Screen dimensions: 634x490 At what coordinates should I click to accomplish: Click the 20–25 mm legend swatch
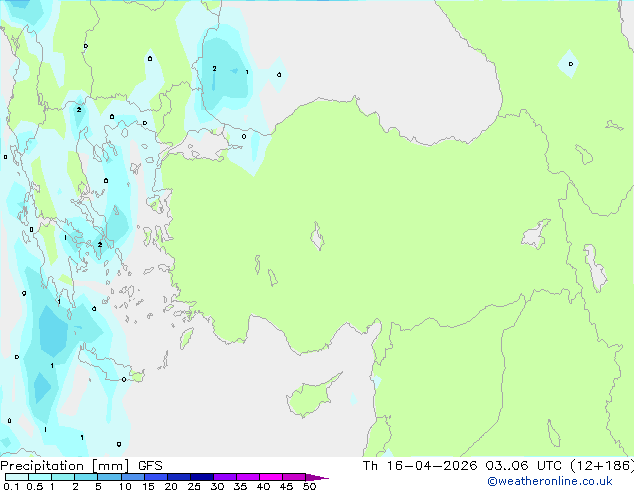(179, 477)
